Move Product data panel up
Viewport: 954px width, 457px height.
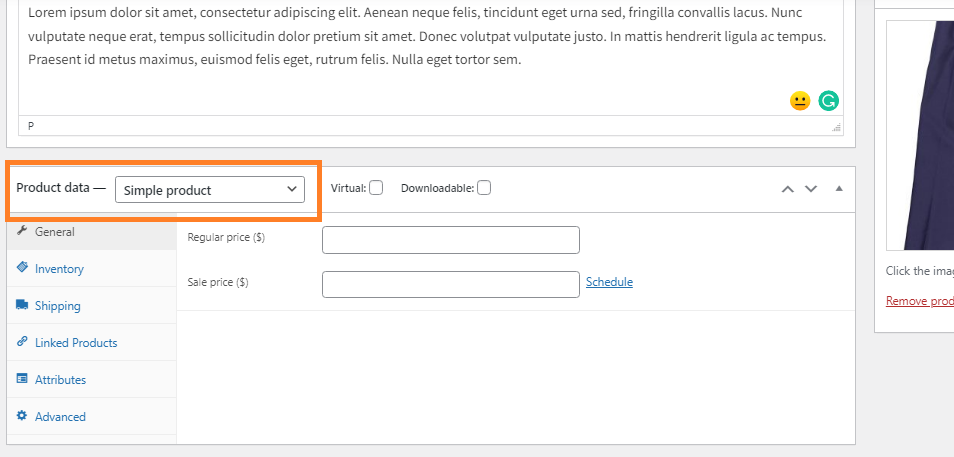point(787,189)
